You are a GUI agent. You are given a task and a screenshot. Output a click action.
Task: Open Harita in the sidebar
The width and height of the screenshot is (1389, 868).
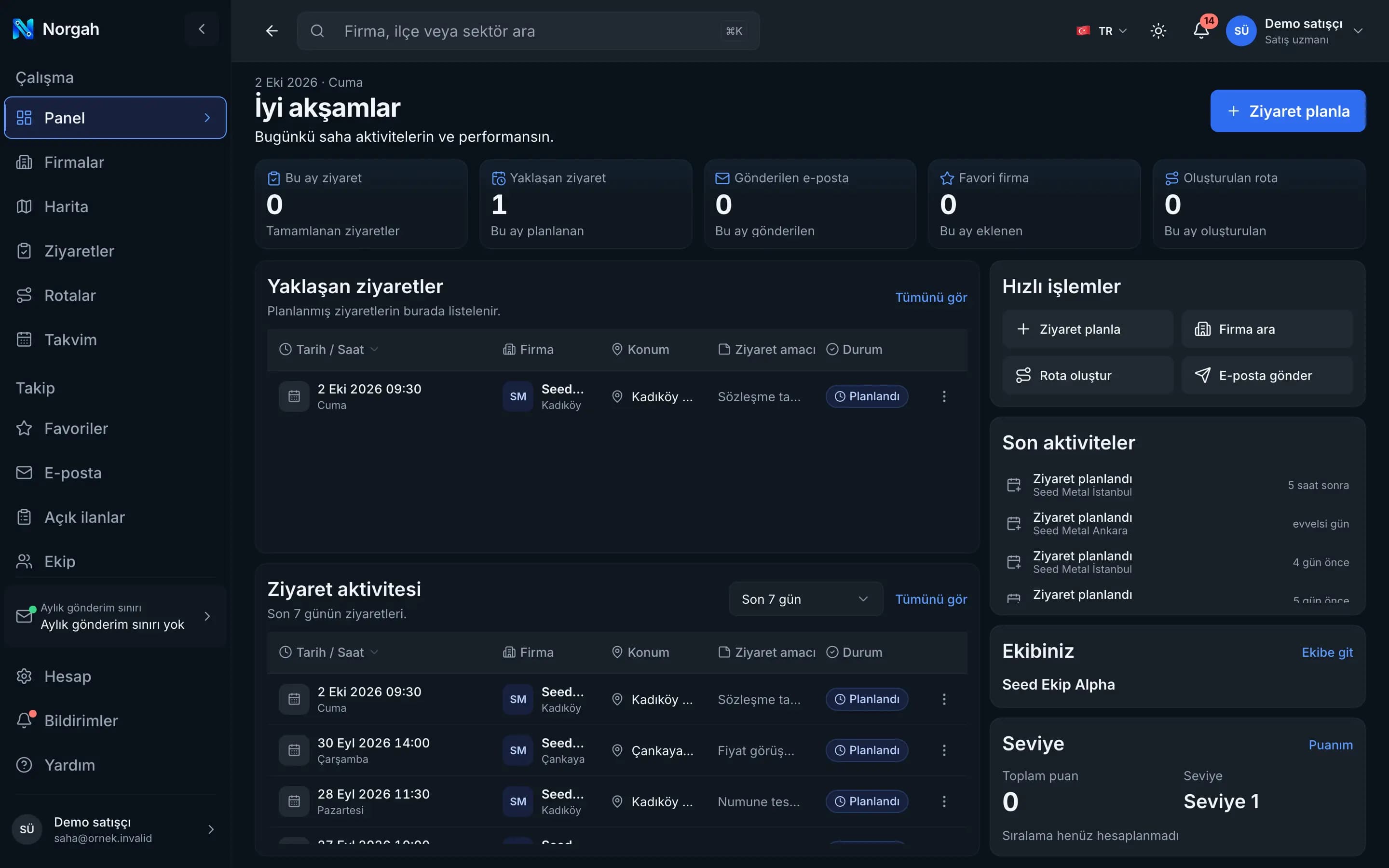coord(115,207)
